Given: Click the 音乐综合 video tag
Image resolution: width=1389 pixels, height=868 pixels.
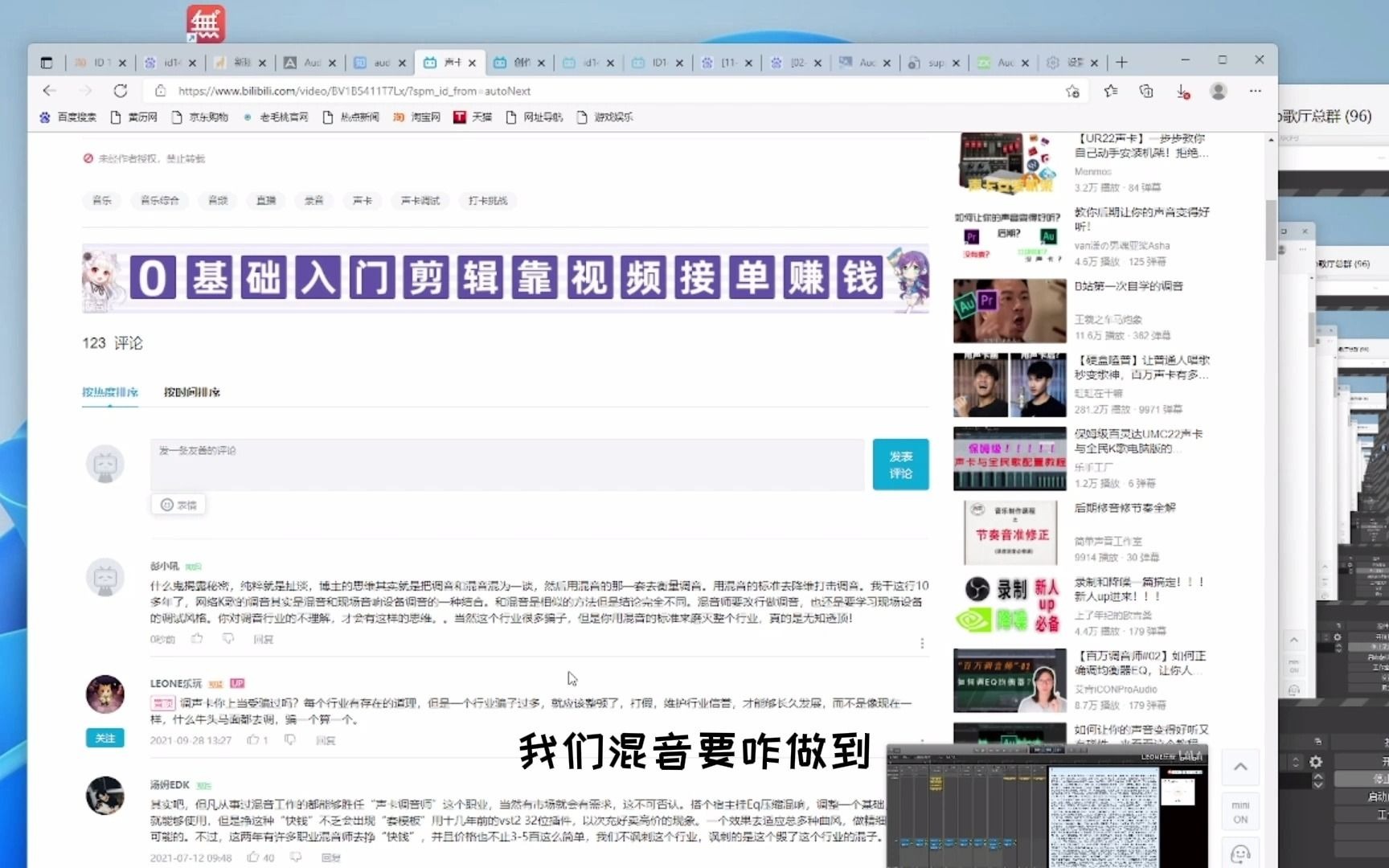Looking at the screenshot, I should click(x=160, y=200).
